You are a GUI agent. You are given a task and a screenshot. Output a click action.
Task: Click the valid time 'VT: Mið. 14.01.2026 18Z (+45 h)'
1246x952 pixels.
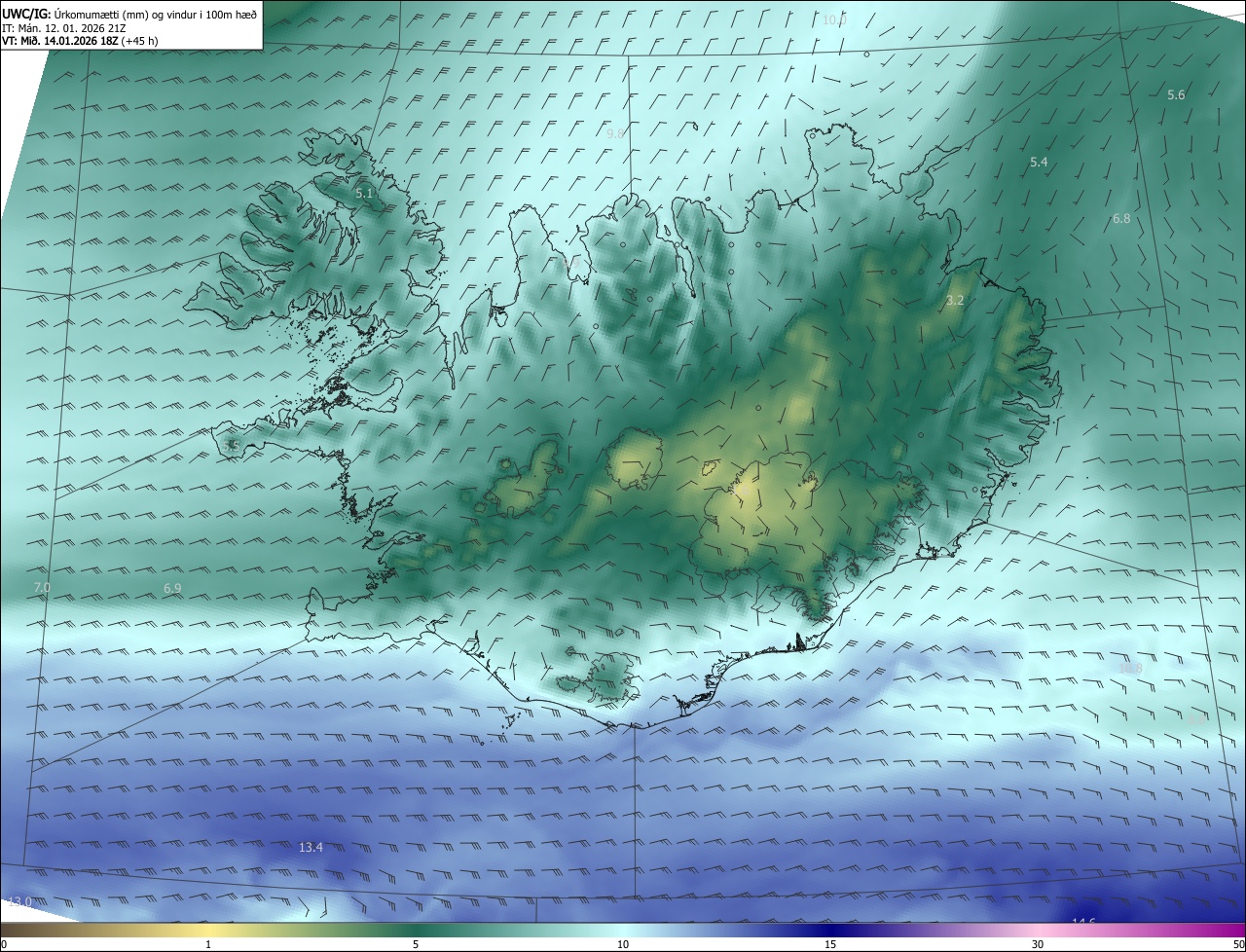coord(78,41)
